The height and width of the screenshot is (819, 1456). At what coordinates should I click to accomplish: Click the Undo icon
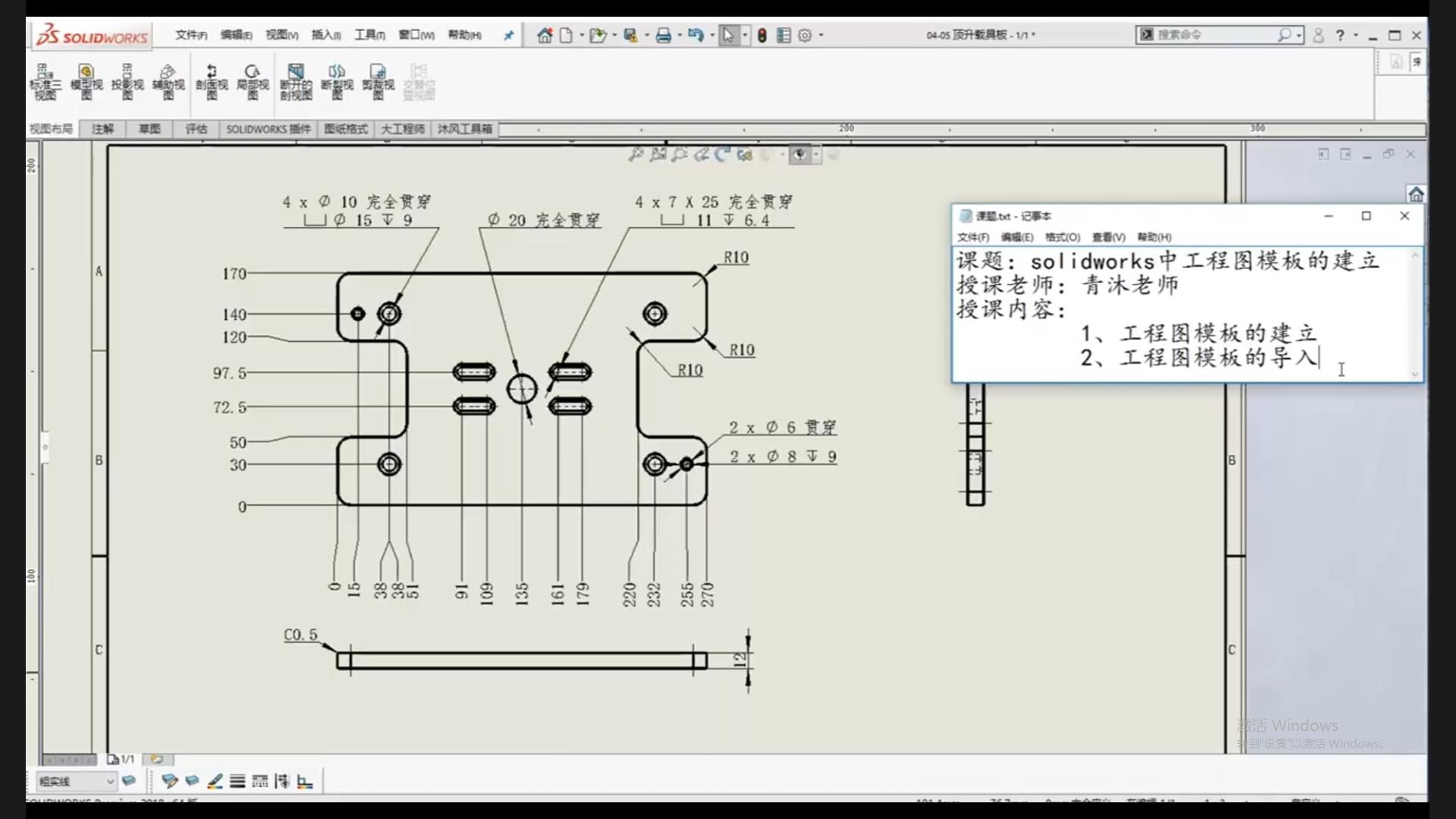tap(695, 36)
